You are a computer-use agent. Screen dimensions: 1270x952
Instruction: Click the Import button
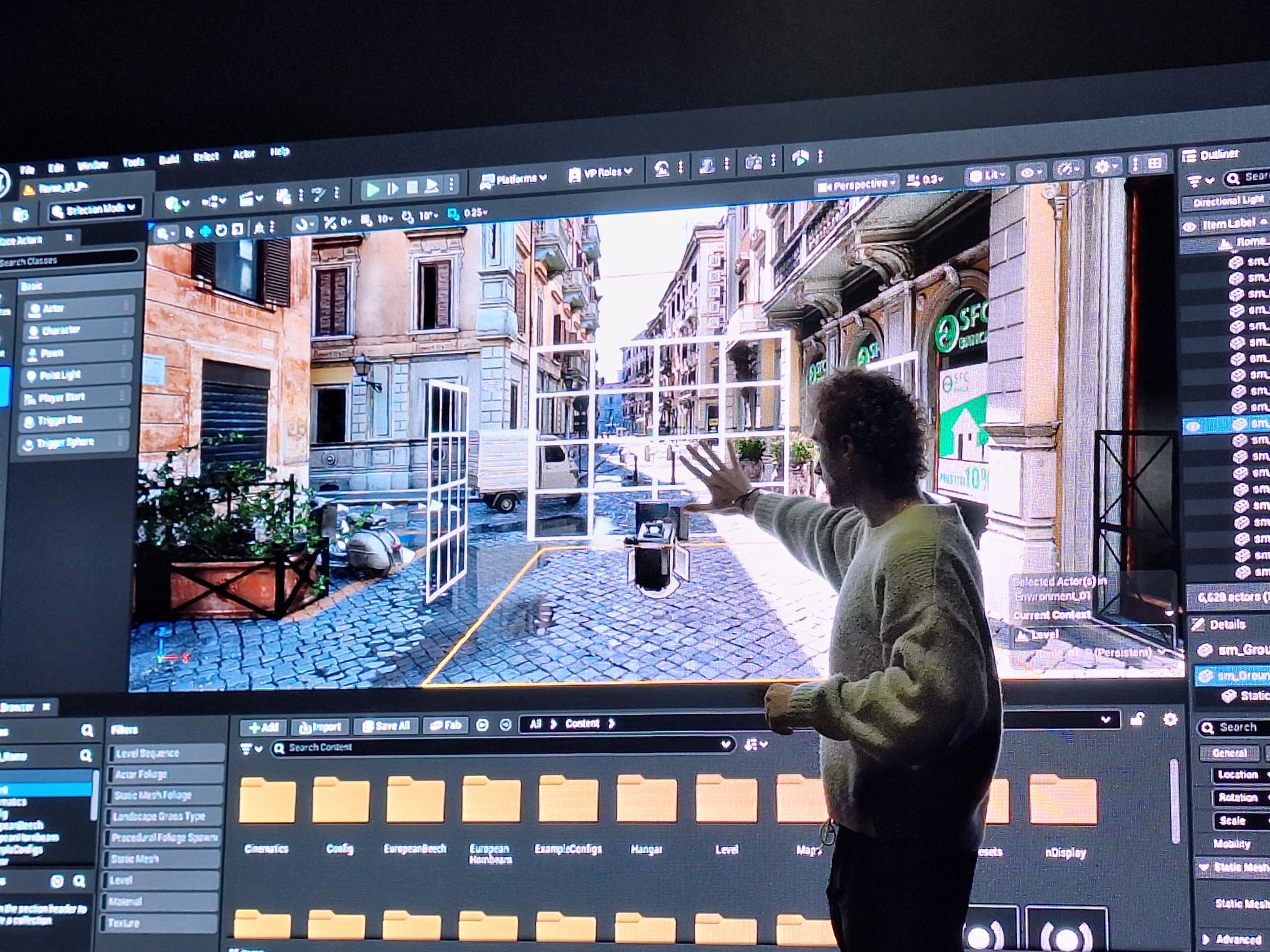(320, 727)
